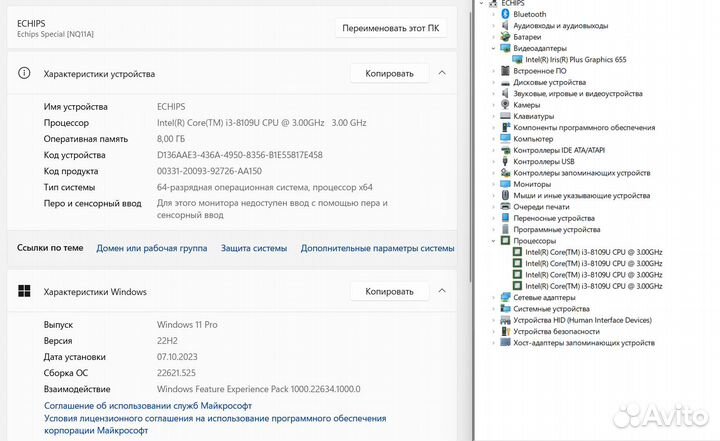Open Условия лицензионного соглашения link

(x=215, y=424)
